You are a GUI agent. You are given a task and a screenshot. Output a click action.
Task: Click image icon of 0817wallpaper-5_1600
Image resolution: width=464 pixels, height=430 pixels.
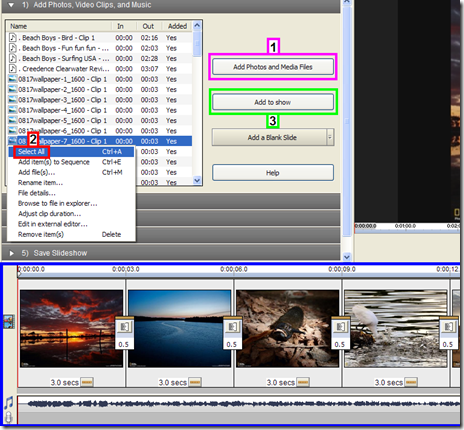pyautogui.click(x=13, y=120)
